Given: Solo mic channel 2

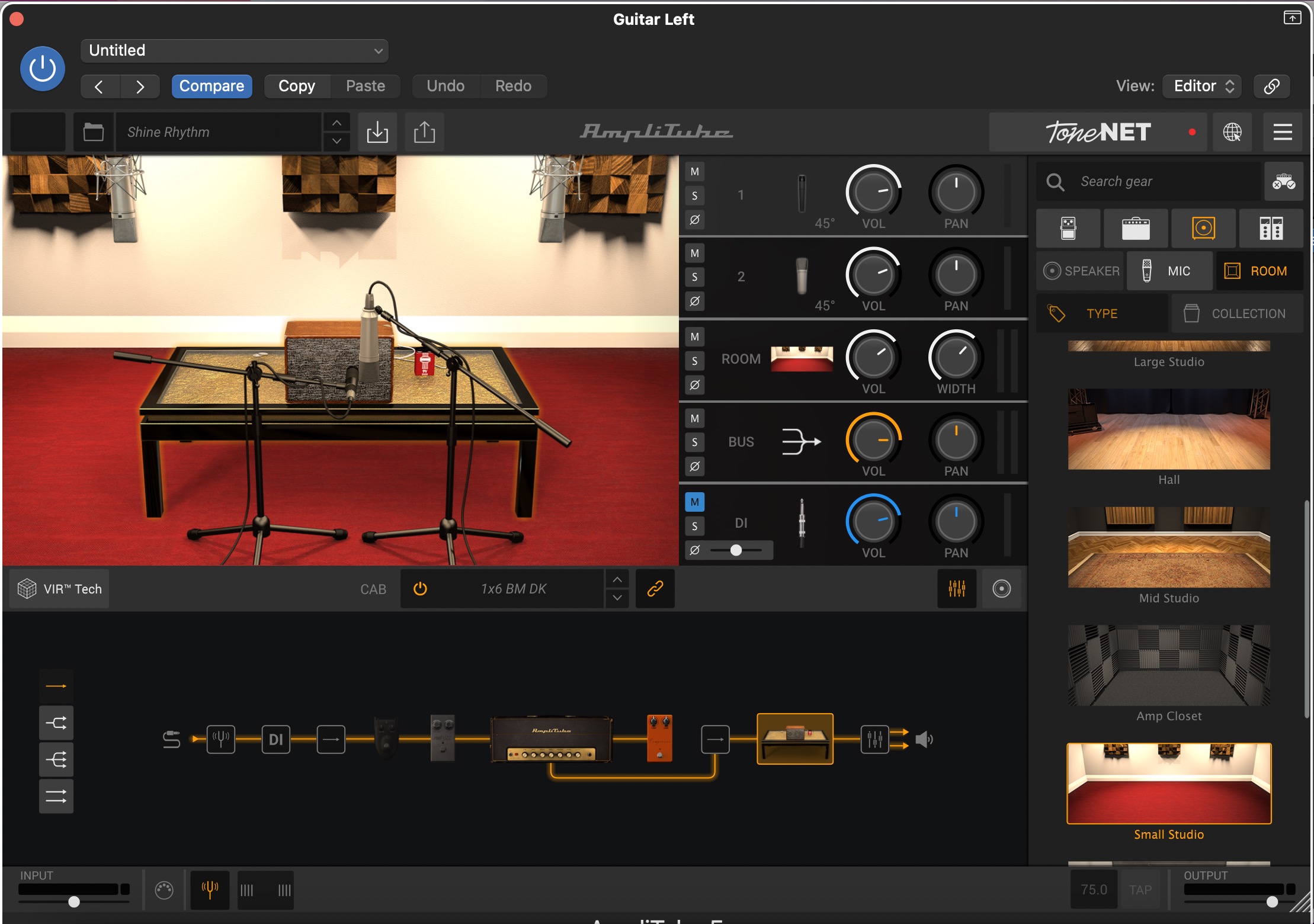Looking at the screenshot, I should point(695,277).
